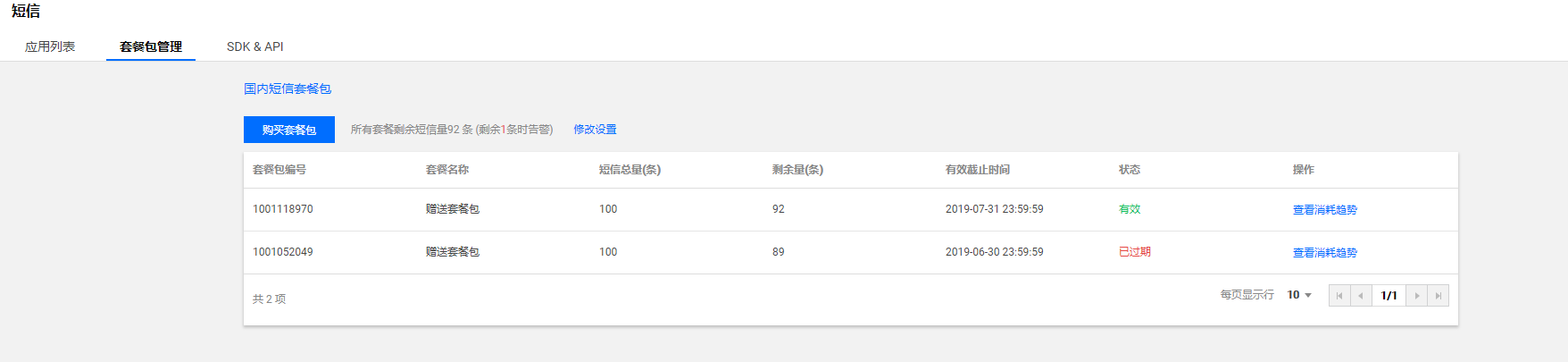The width and height of the screenshot is (1568, 362).
Task: Open rows-per-page dropdown showing 10
Action: click(1299, 295)
